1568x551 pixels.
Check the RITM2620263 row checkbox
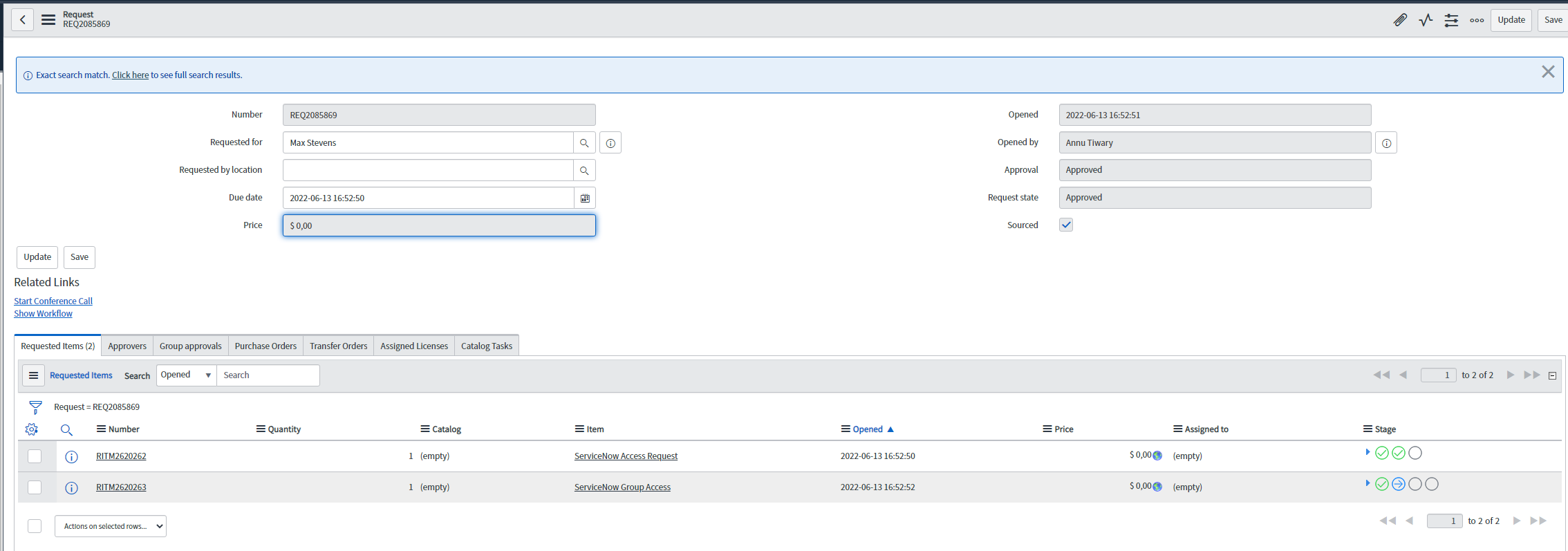(x=35, y=487)
